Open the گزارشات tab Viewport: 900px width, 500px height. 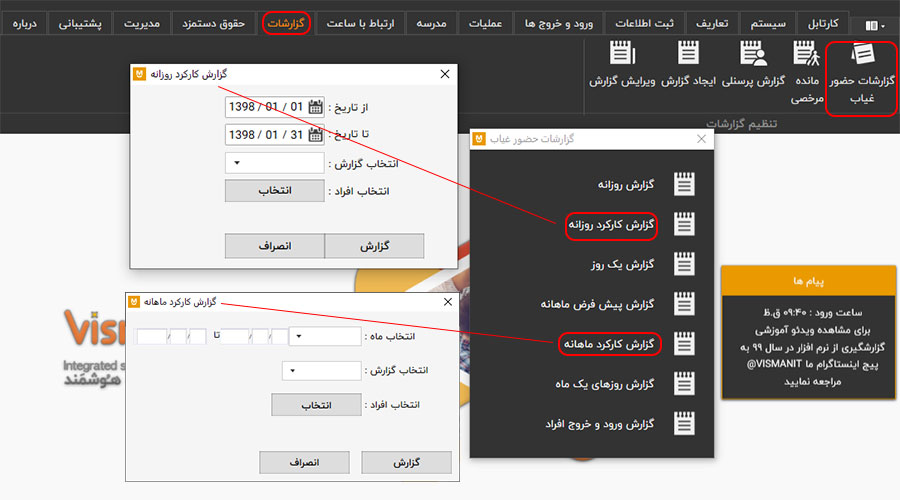pyautogui.click(x=286, y=24)
